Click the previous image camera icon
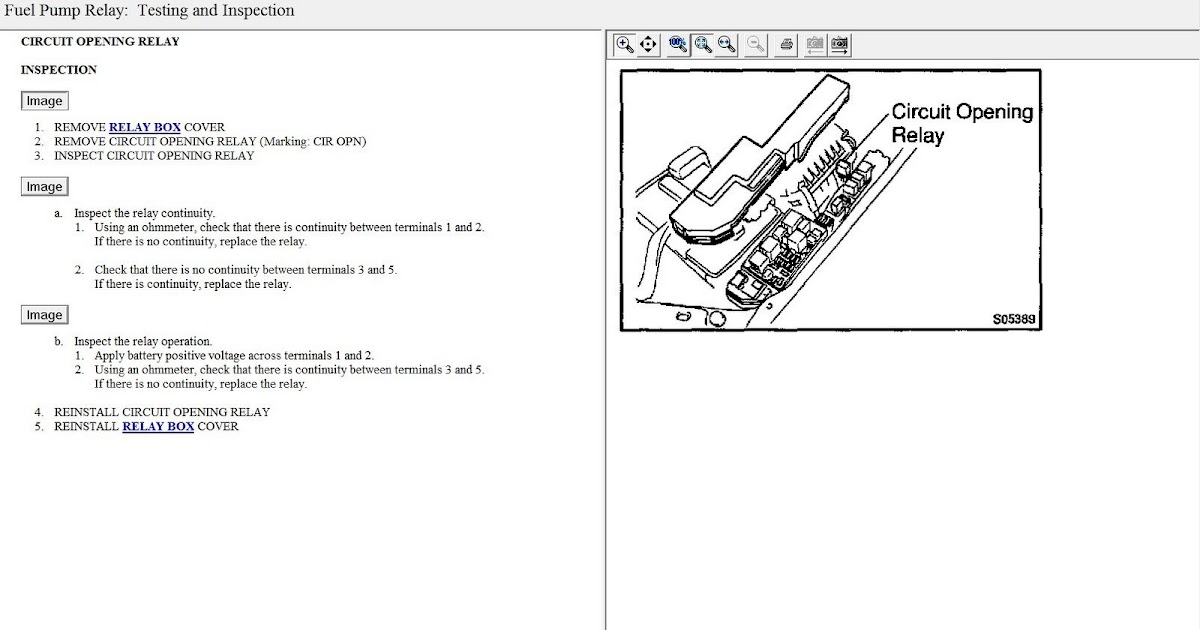 point(816,44)
